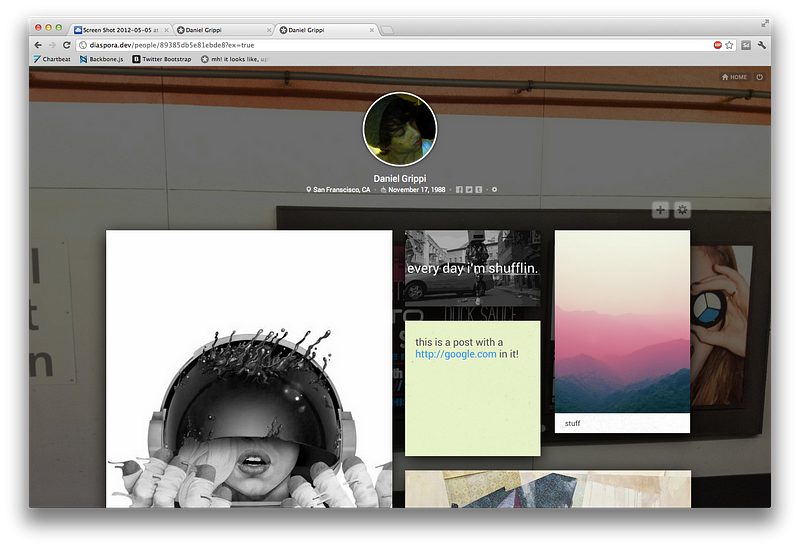This screenshot has height=548, width=800.
Task: Open the 'every day i'm shufflin.' post
Action: pos(472,268)
